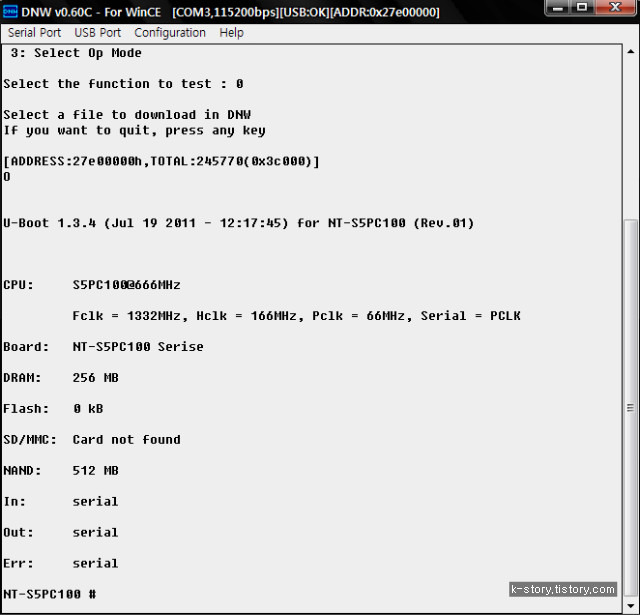640x615 pixels.
Task: Click the 'Board: NT-S5PC100 Serise' line
Action: (103, 347)
